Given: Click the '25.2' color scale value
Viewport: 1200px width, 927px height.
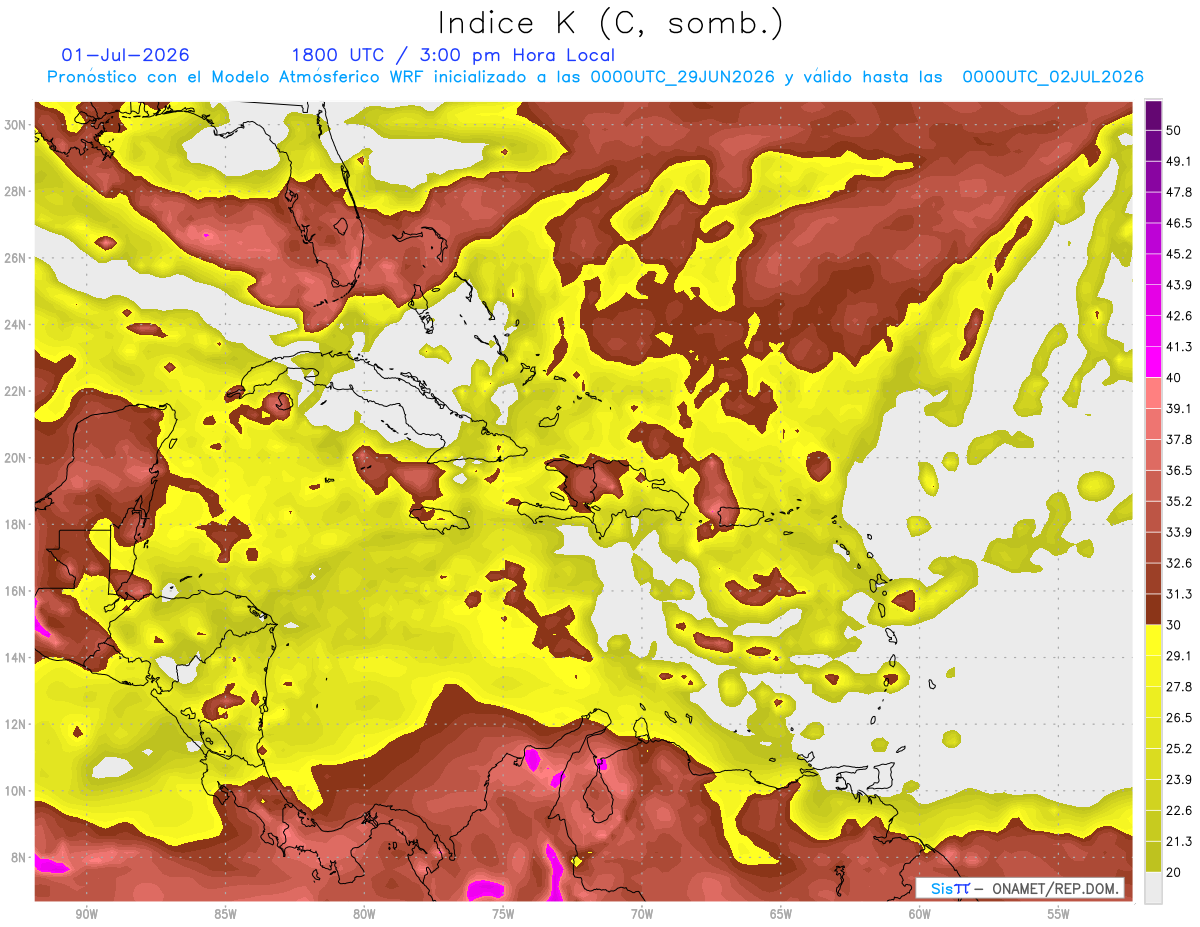Looking at the screenshot, I should pyautogui.click(x=1178, y=749).
